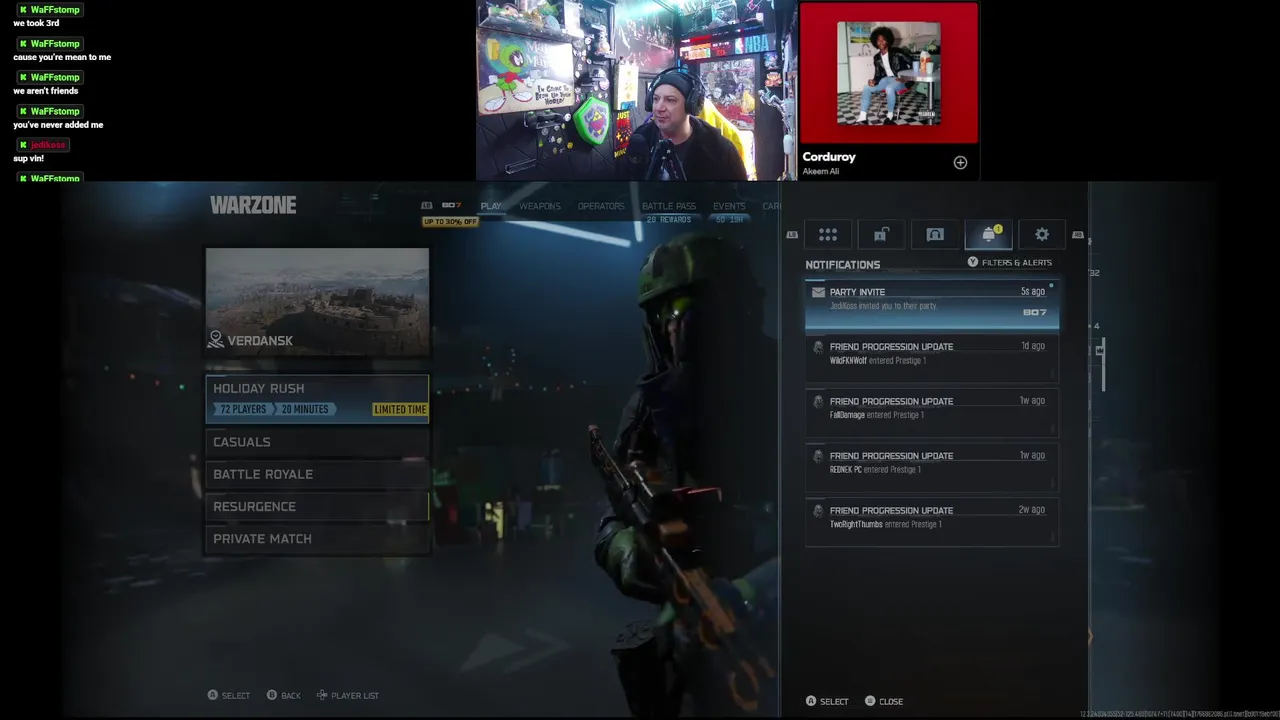Click the '28 Rewards' label under Battle Pass

pos(669,219)
